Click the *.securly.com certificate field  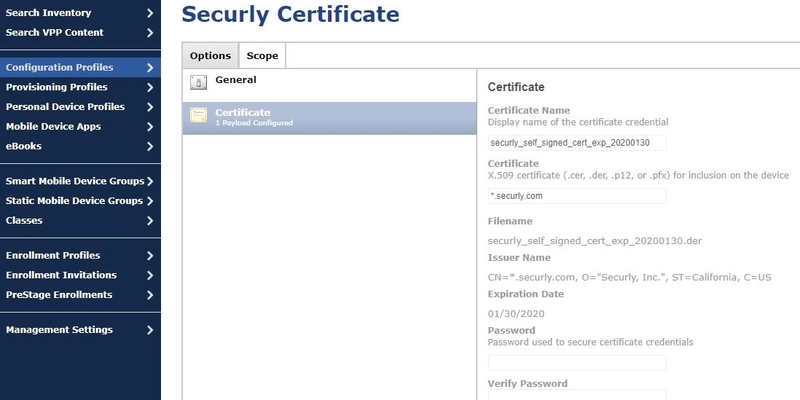pyautogui.click(x=577, y=196)
